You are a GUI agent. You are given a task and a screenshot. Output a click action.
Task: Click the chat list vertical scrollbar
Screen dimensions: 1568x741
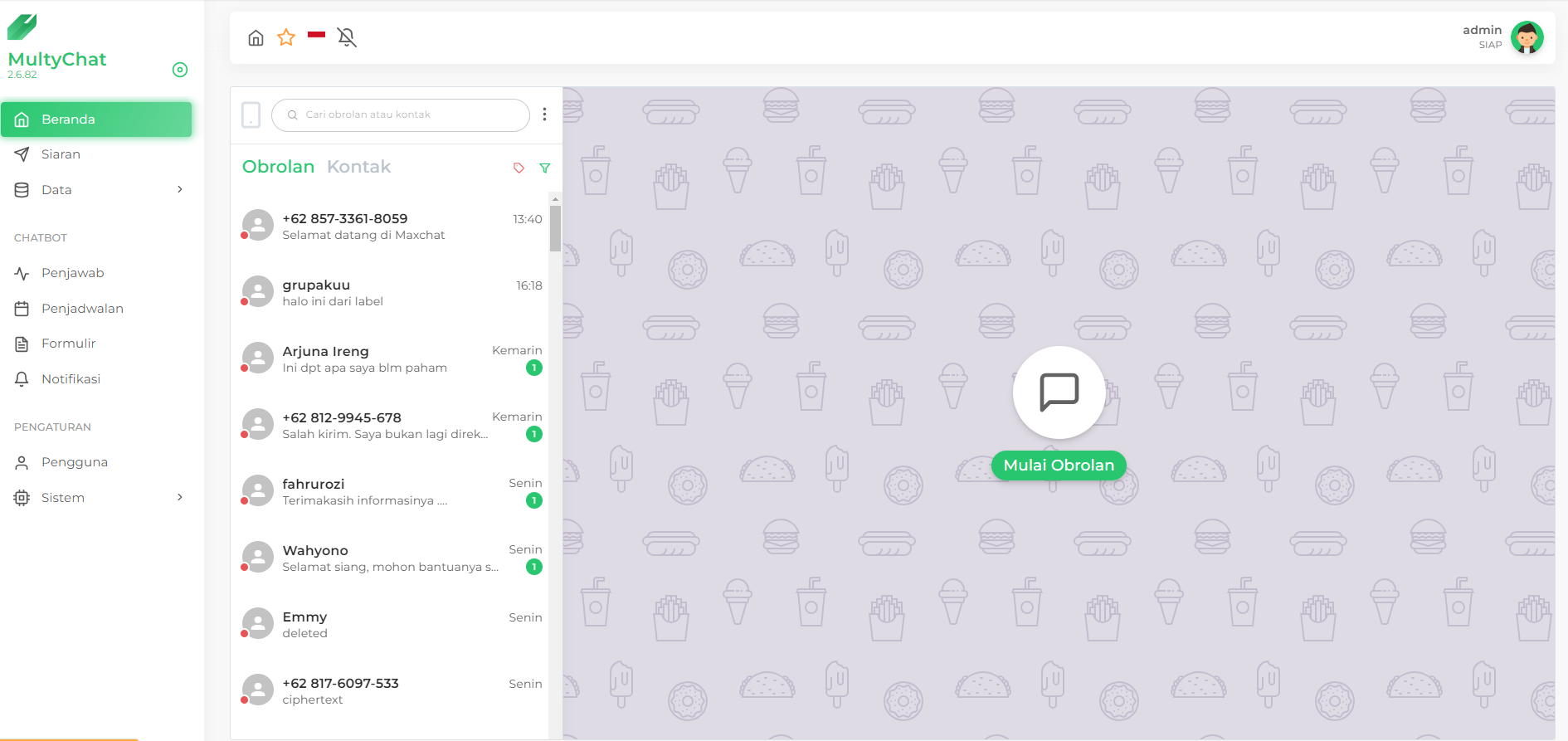[555, 228]
